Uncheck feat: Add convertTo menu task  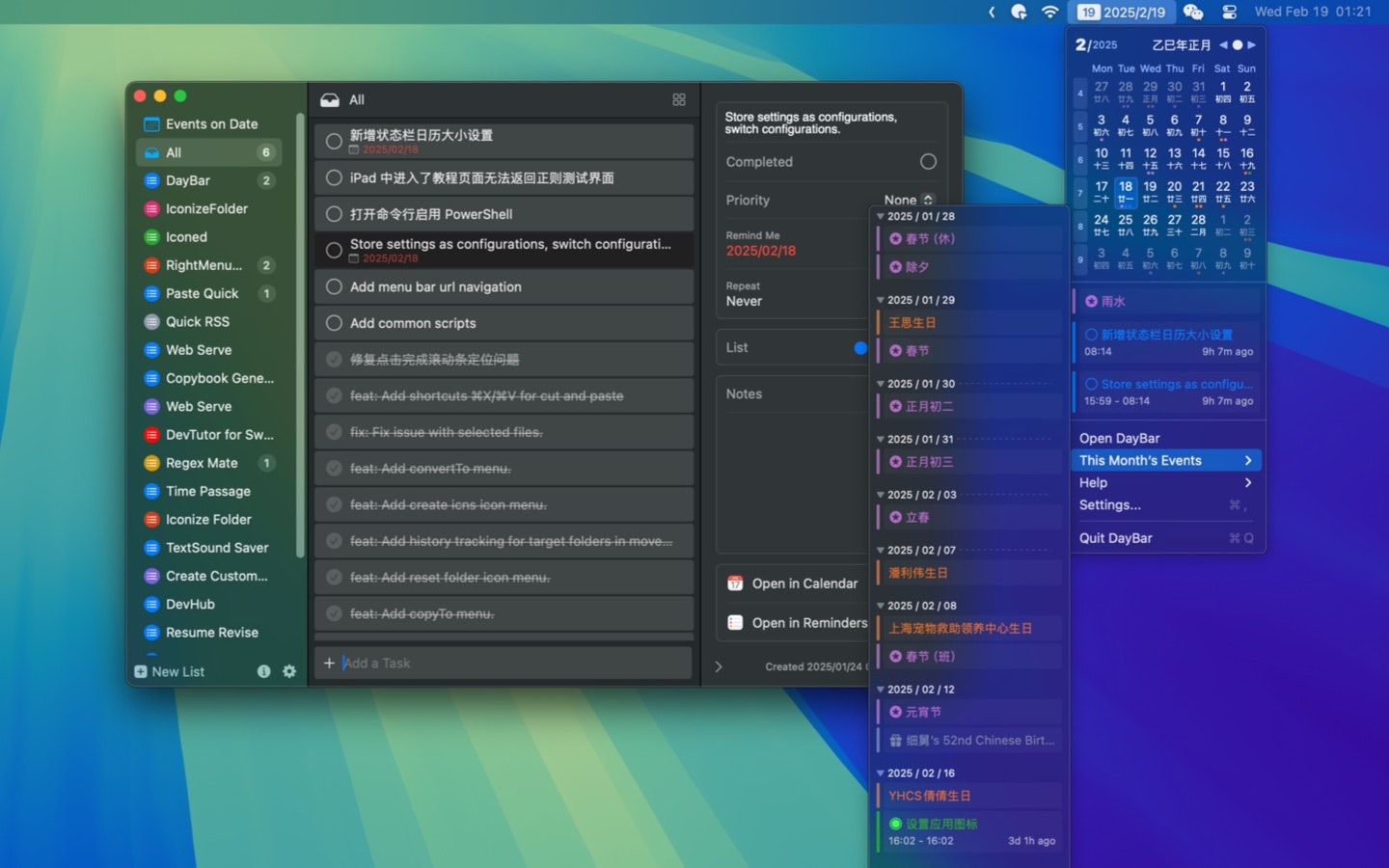(x=334, y=469)
